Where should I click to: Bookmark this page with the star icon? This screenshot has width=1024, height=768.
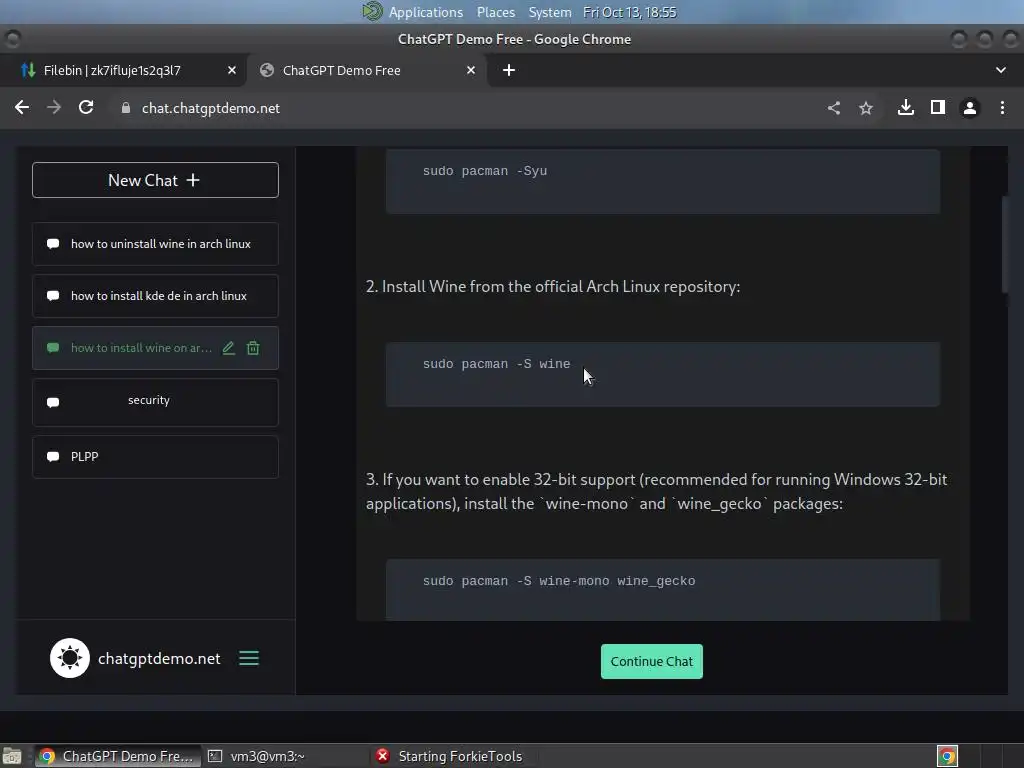point(866,108)
